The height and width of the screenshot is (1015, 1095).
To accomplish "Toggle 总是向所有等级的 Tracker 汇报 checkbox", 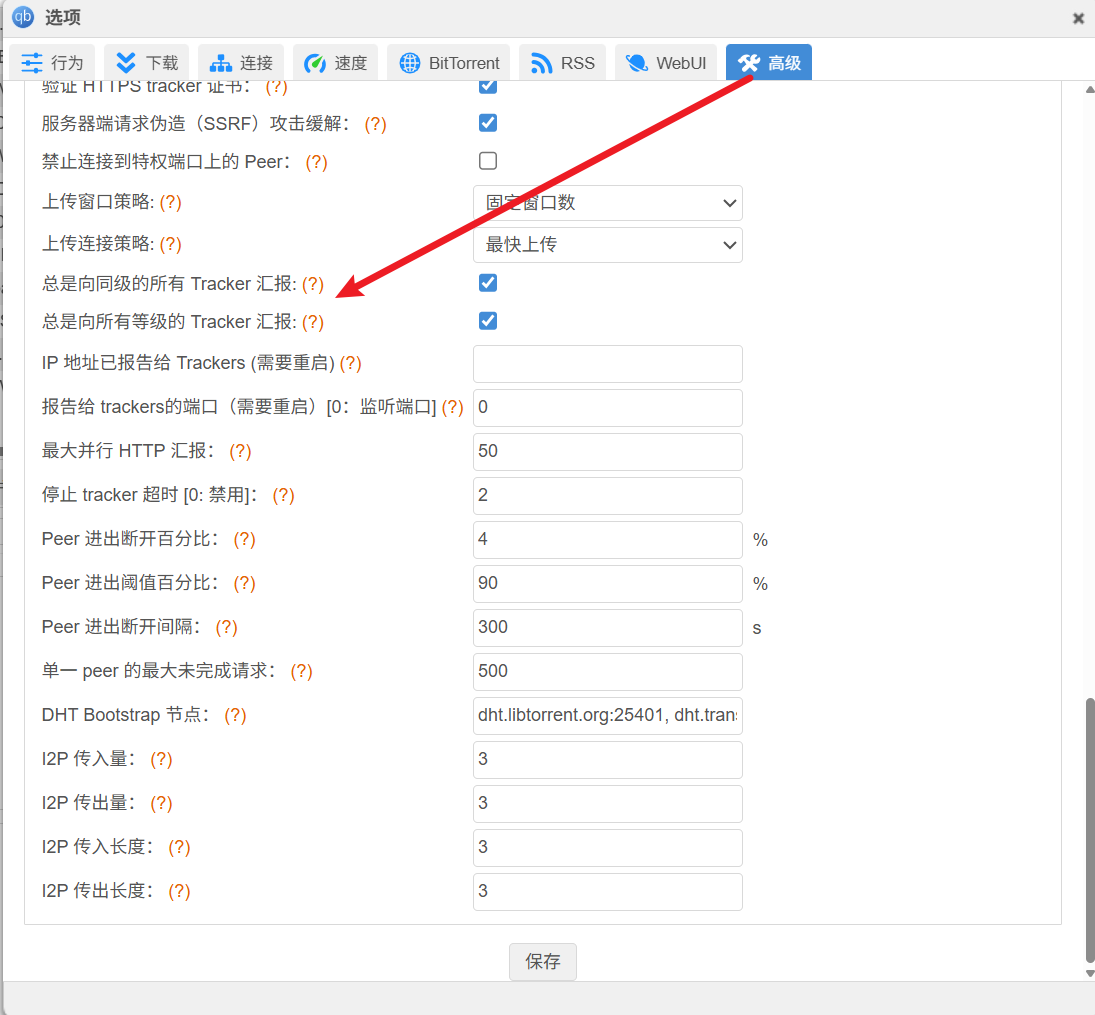I will tap(488, 321).
